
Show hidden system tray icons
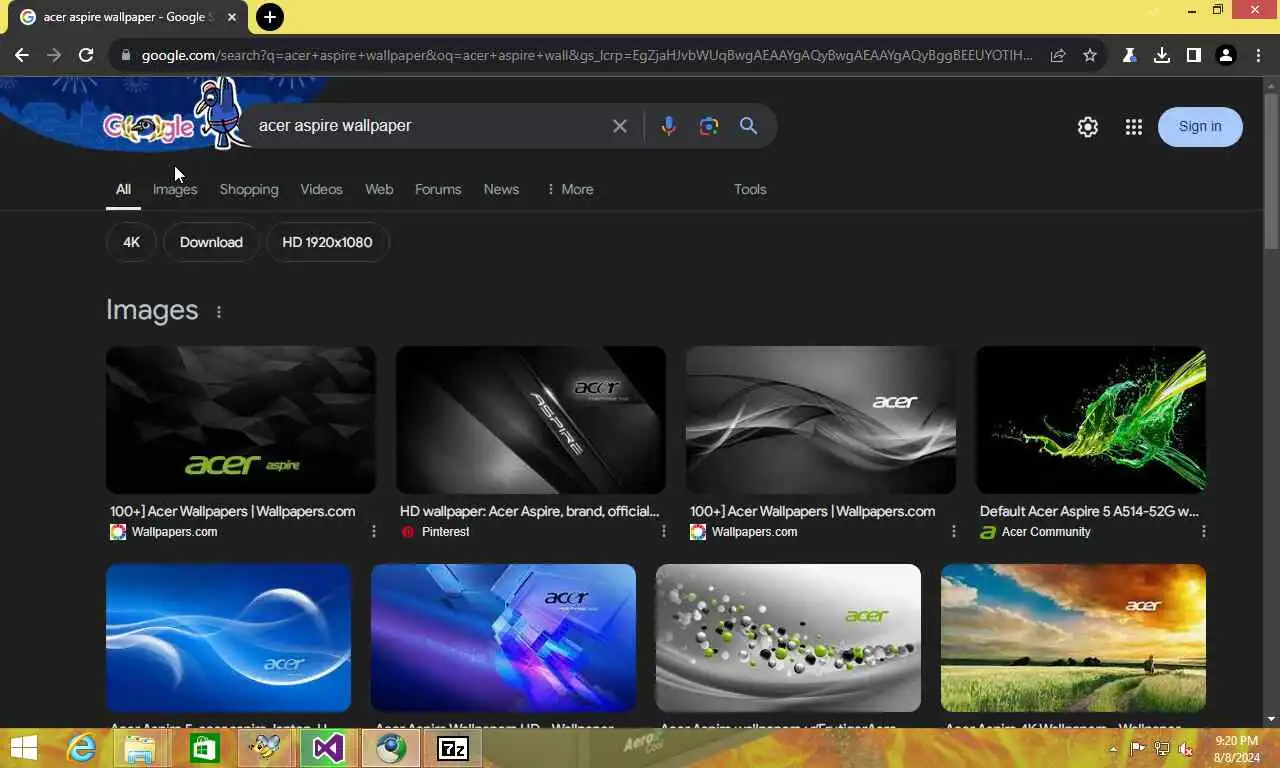point(1114,749)
